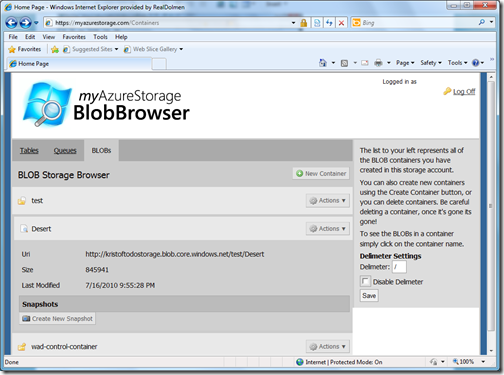Go forward with the browser Forward arrow
Viewport: 504px width, 375px height.
25,23
